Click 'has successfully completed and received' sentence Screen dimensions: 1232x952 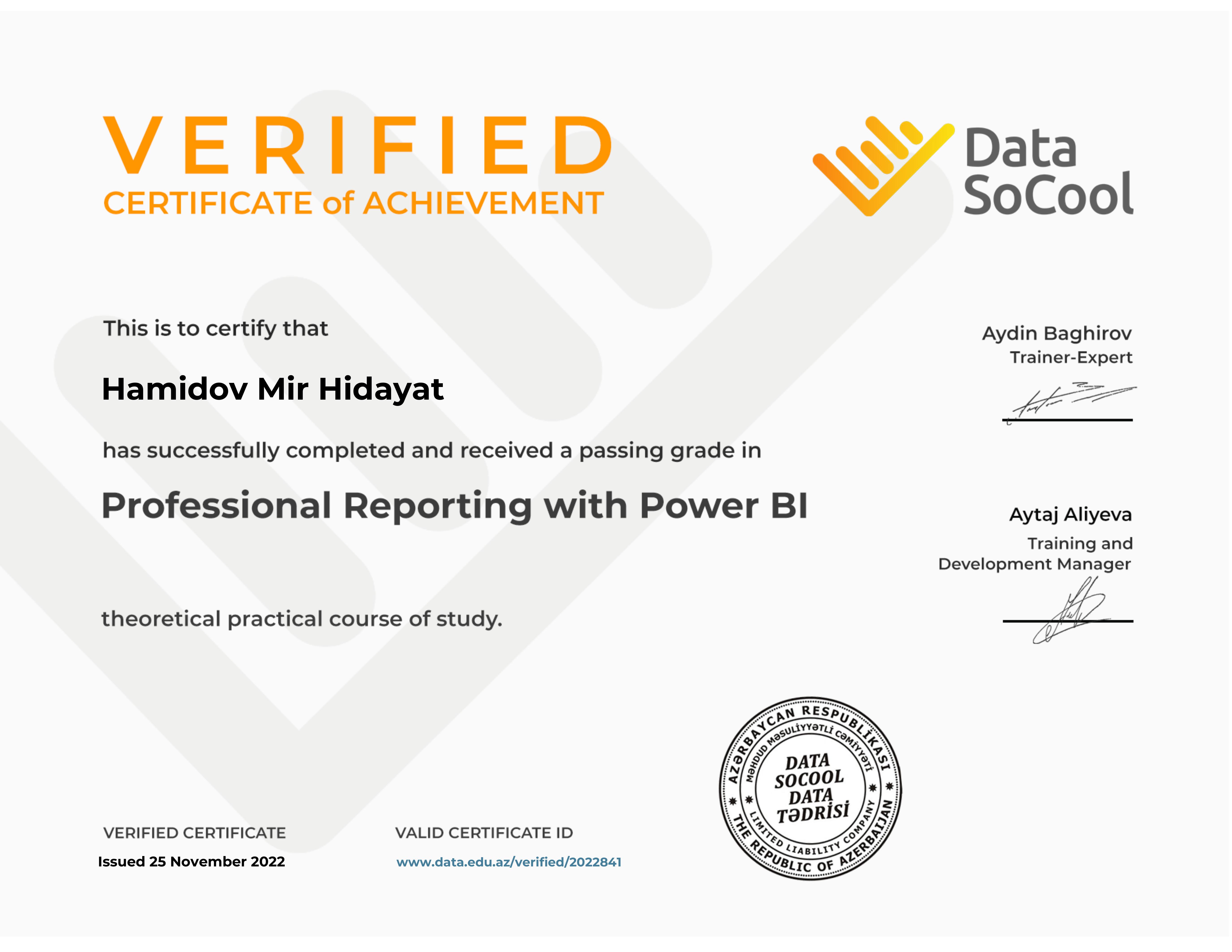(x=432, y=451)
